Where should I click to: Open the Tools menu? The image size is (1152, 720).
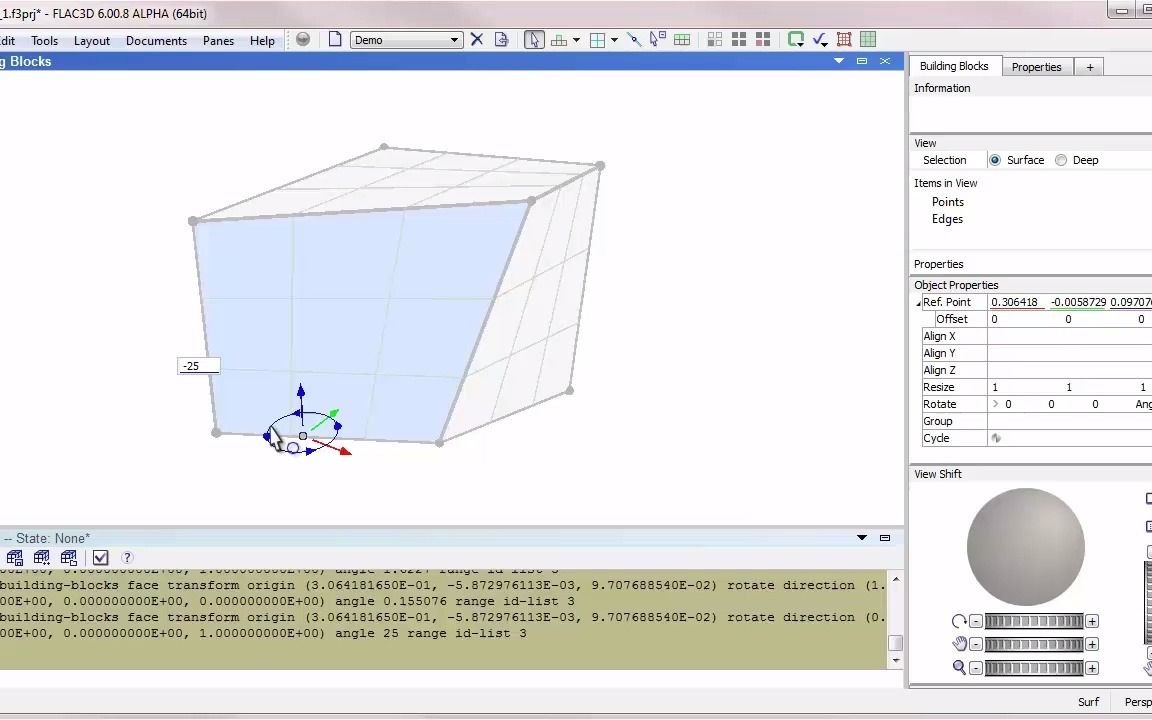(x=43, y=40)
